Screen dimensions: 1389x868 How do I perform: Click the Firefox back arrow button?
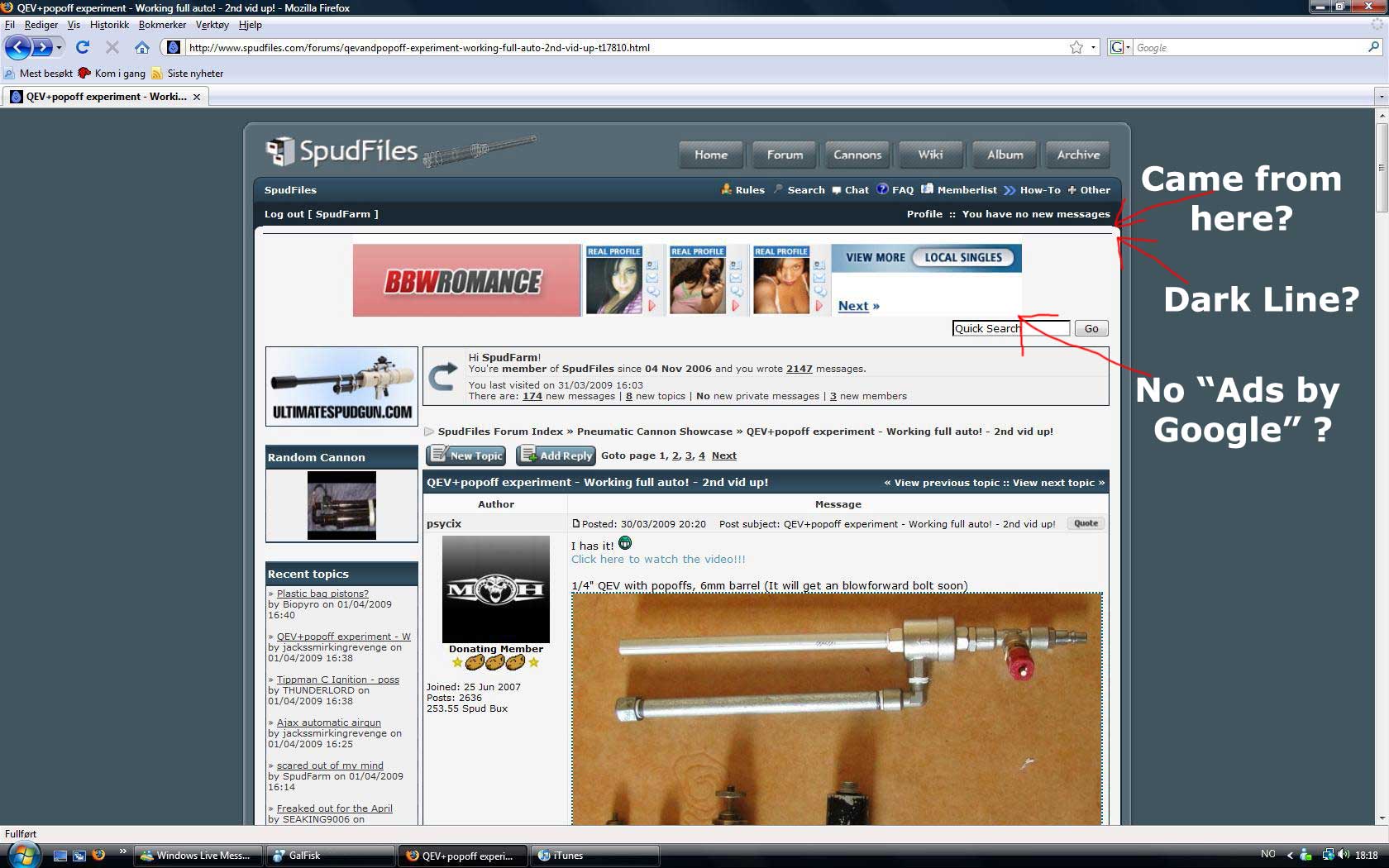tap(17, 47)
